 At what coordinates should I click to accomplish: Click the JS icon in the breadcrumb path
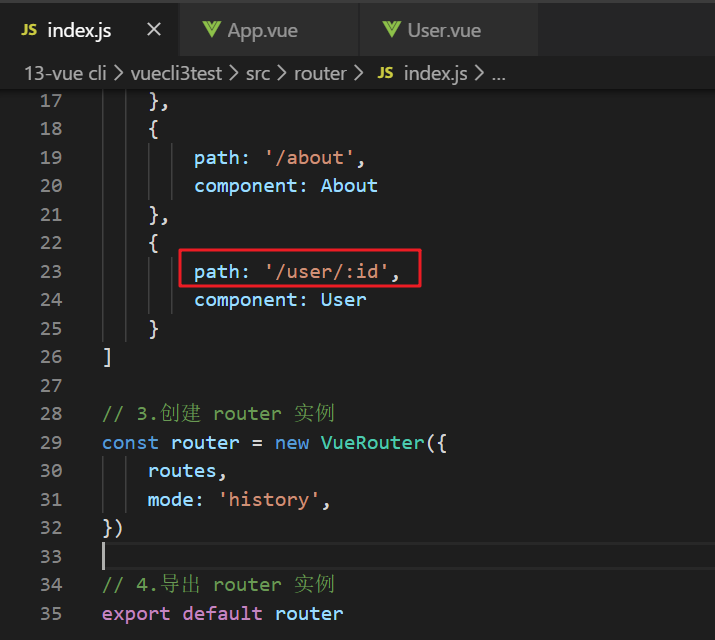pos(385,73)
